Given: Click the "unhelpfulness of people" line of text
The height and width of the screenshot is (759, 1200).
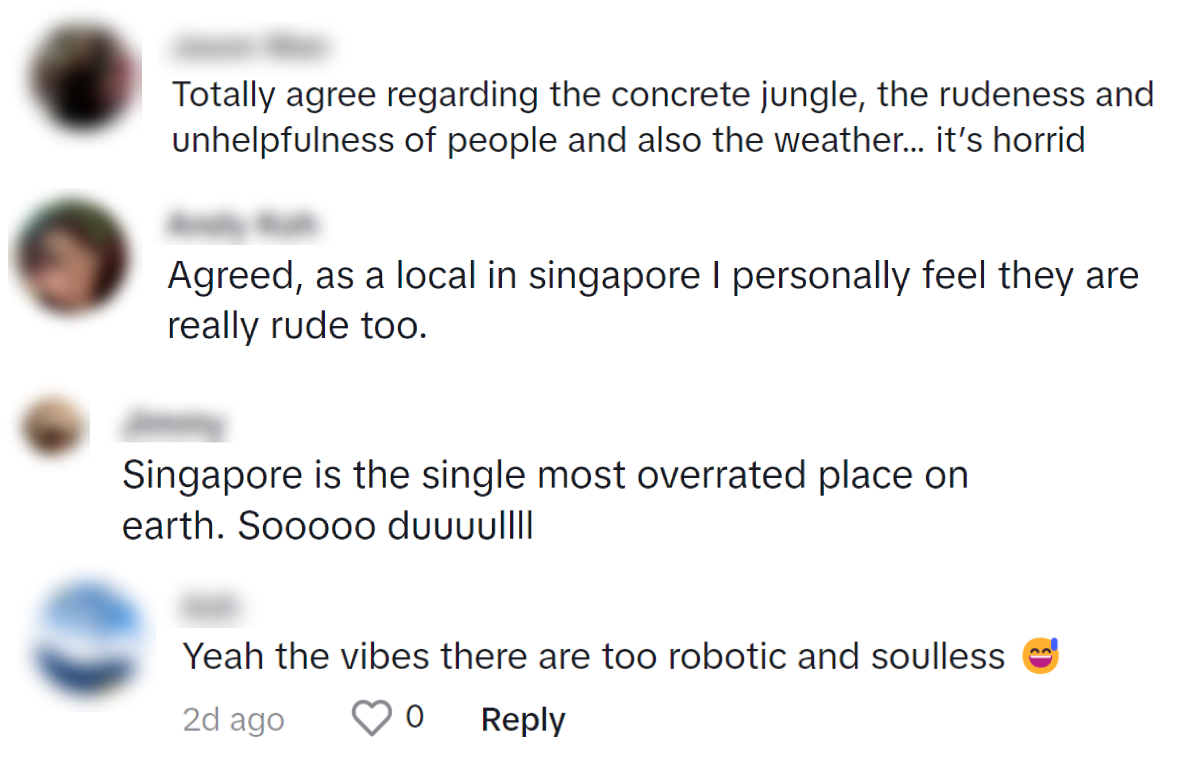Looking at the screenshot, I should click(x=628, y=140).
